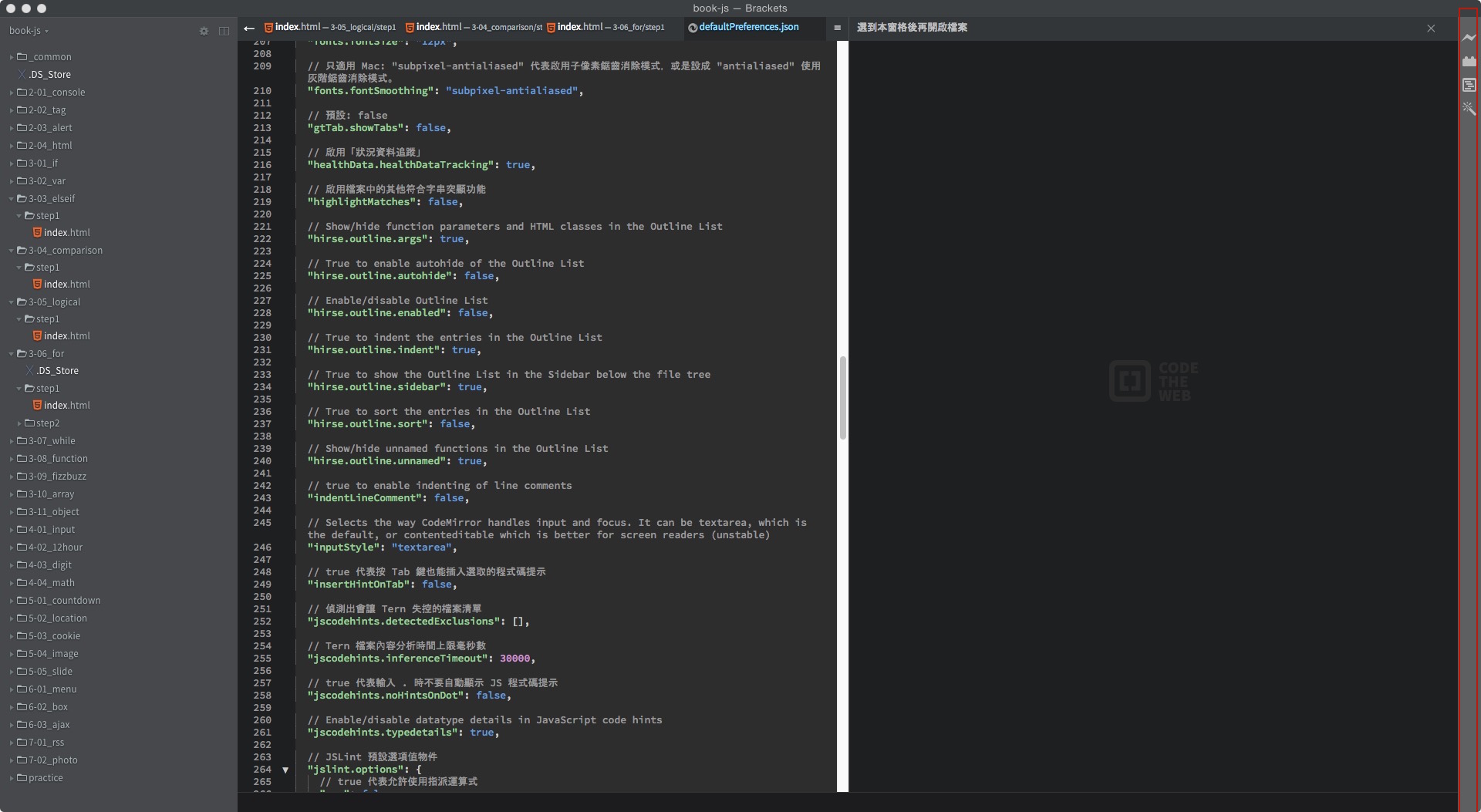Close the empty right pane with X
1481x812 pixels.
pos(1431,29)
